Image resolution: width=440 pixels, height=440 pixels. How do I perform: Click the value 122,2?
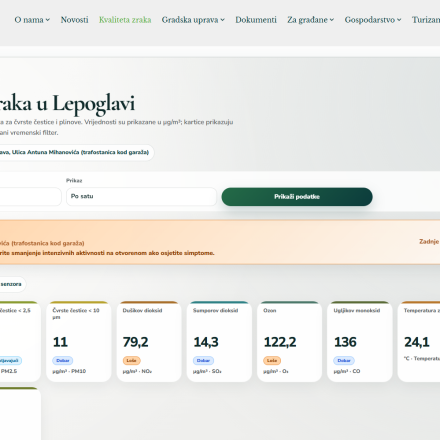280,342
